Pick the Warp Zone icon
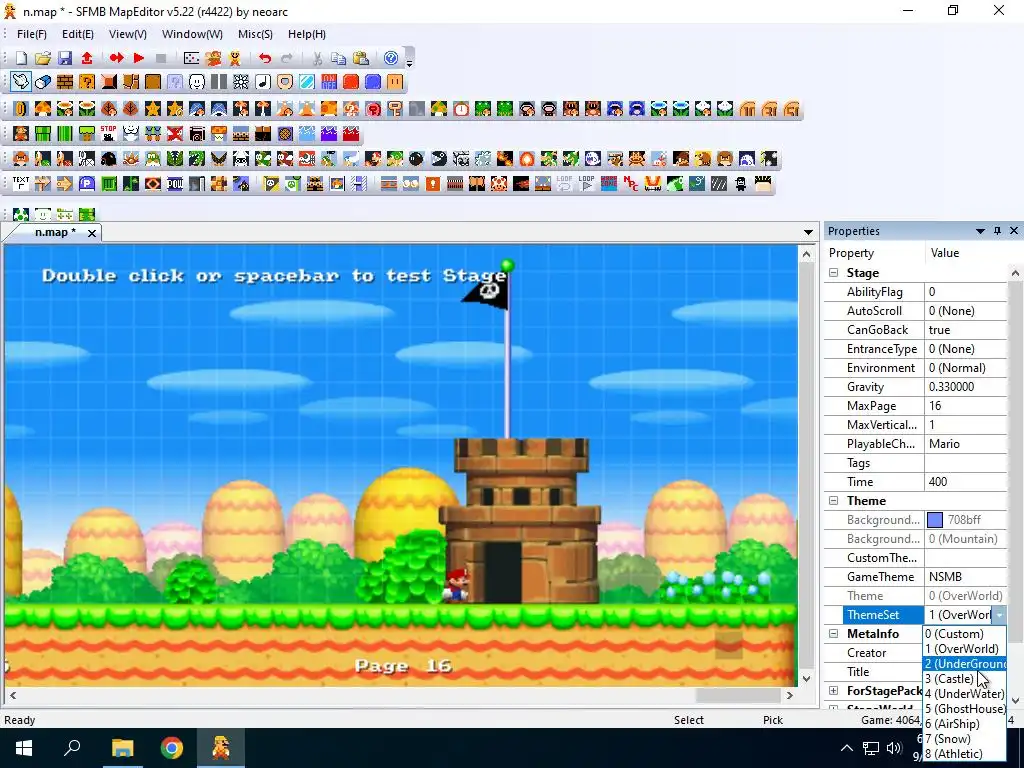This screenshot has height=768, width=1024. (x=609, y=184)
